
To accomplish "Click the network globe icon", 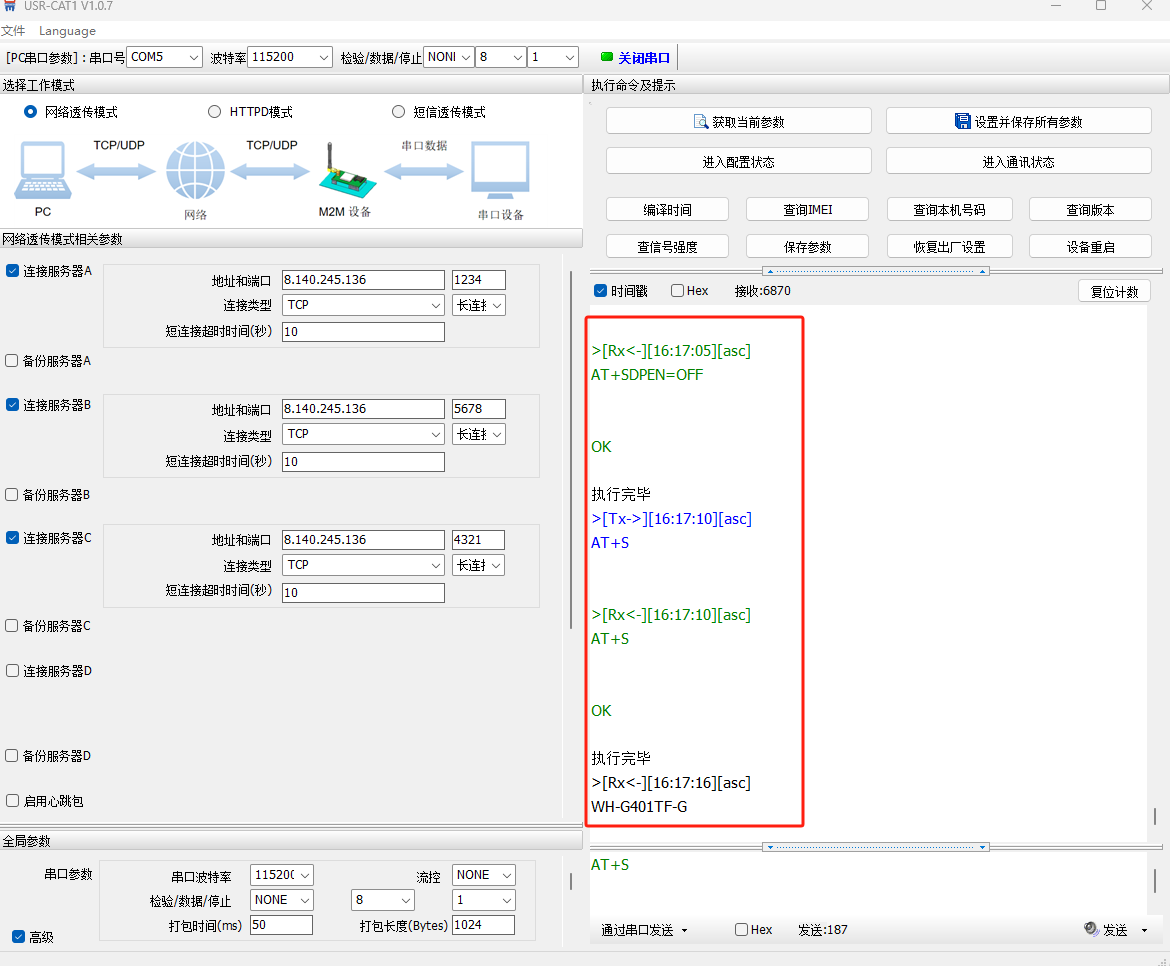I will tap(195, 171).
